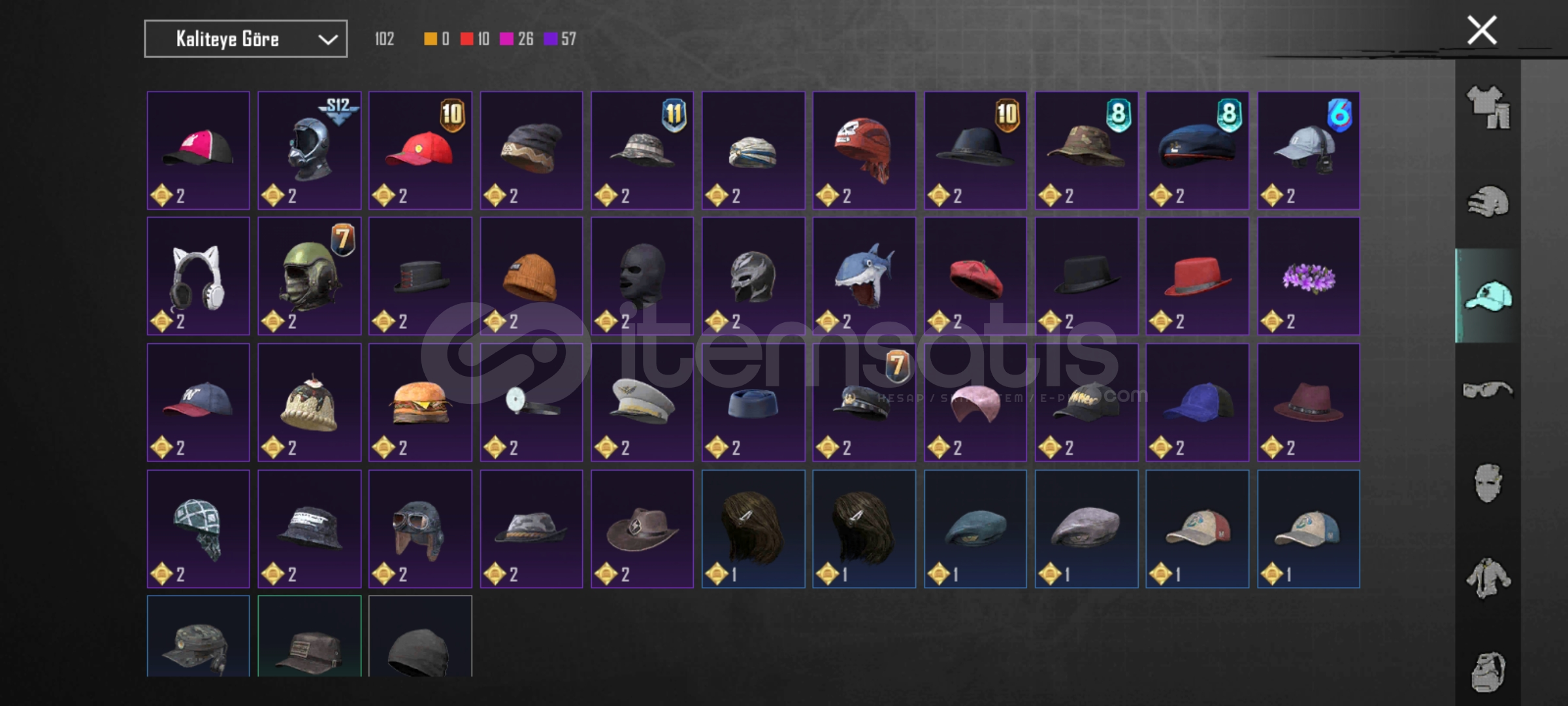Click the purple quality filter swatch
Image resolution: width=1568 pixels, height=706 pixels.
tap(550, 39)
